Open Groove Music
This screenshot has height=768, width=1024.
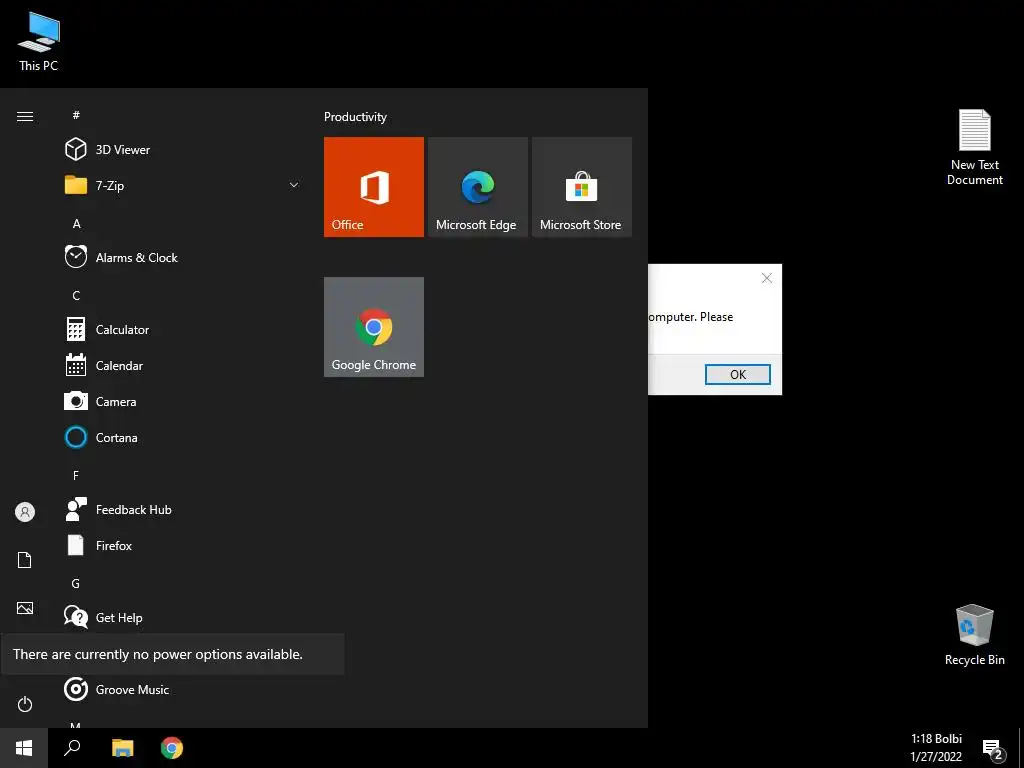183,690
